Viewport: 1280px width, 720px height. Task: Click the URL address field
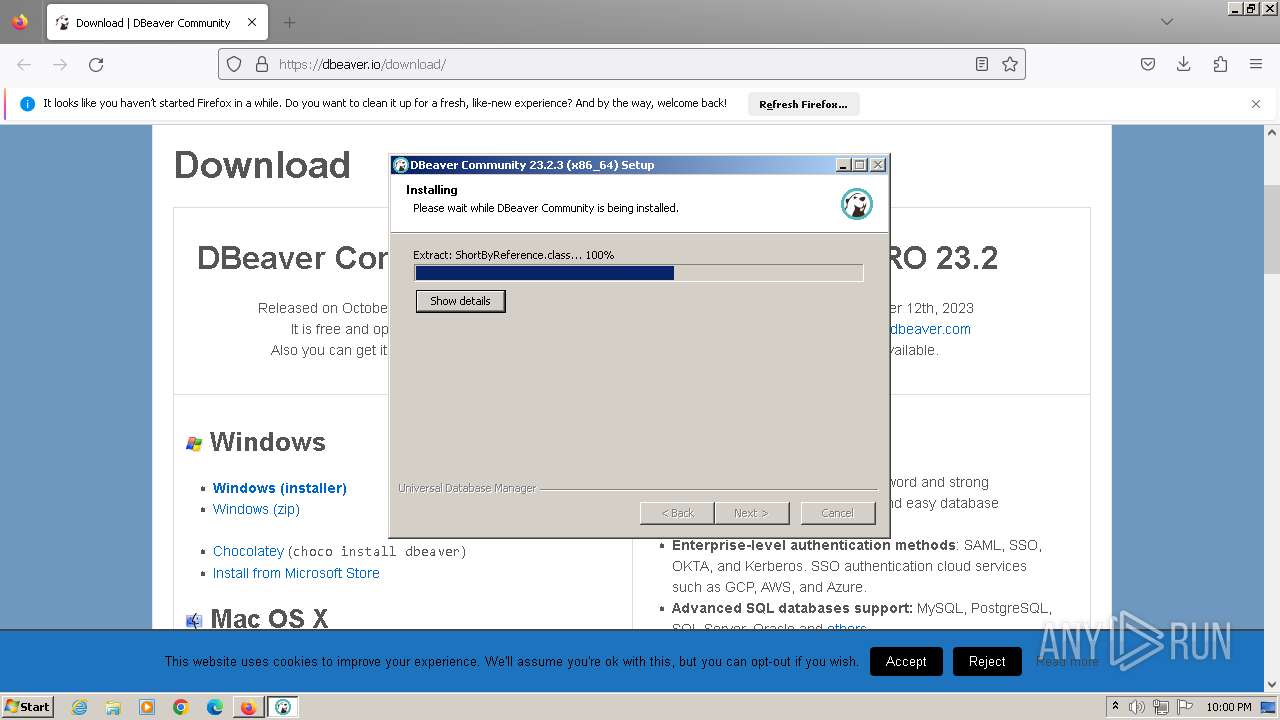tap(620, 64)
